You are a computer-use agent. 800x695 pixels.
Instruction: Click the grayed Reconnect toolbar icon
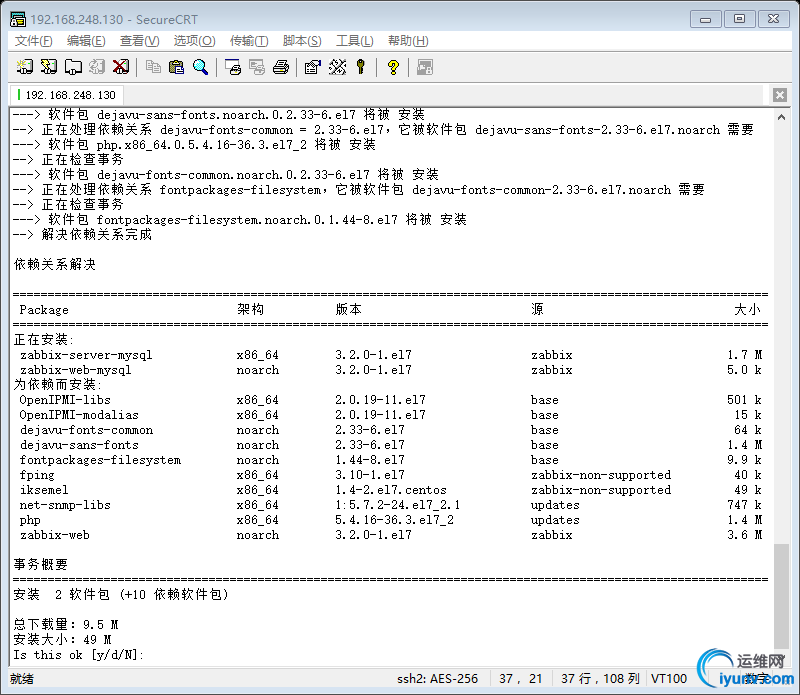pyautogui.click(x=97, y=67)
